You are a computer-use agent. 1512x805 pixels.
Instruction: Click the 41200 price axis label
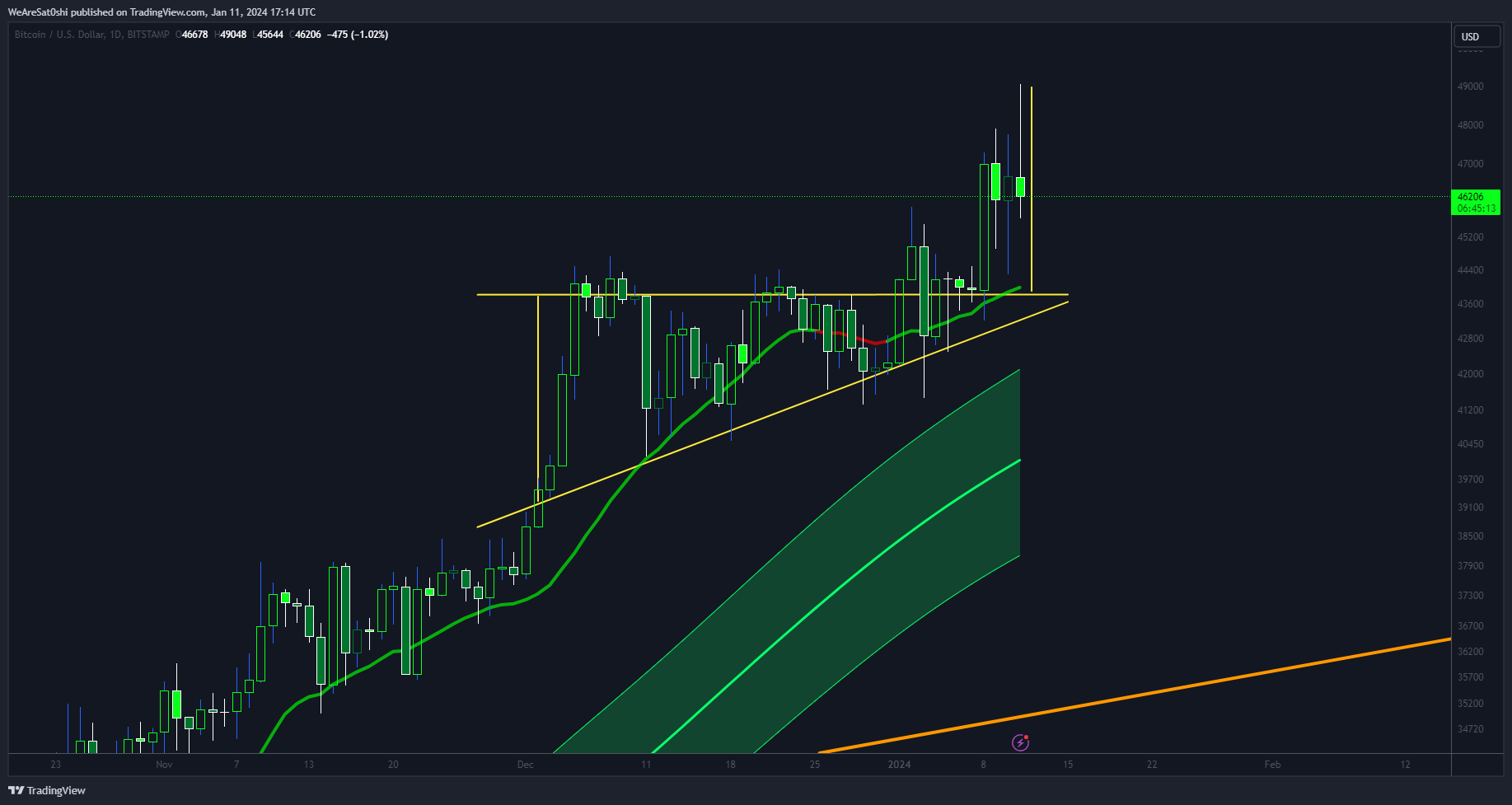tap(1471, 410)
